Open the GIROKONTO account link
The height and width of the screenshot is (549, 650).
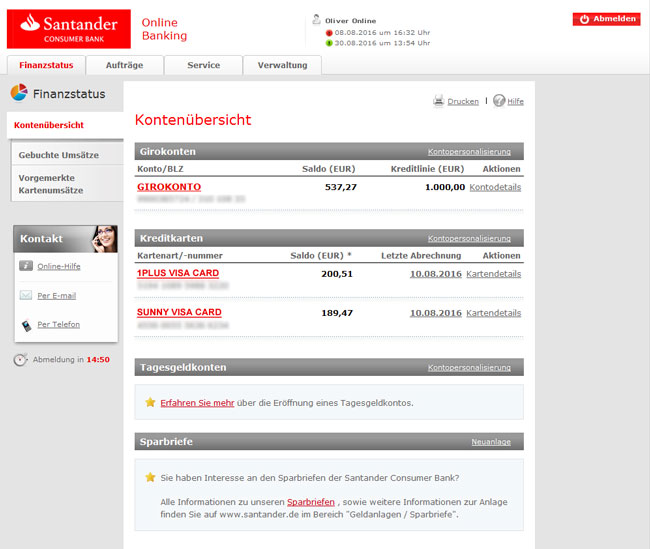(x=169, y=187)
